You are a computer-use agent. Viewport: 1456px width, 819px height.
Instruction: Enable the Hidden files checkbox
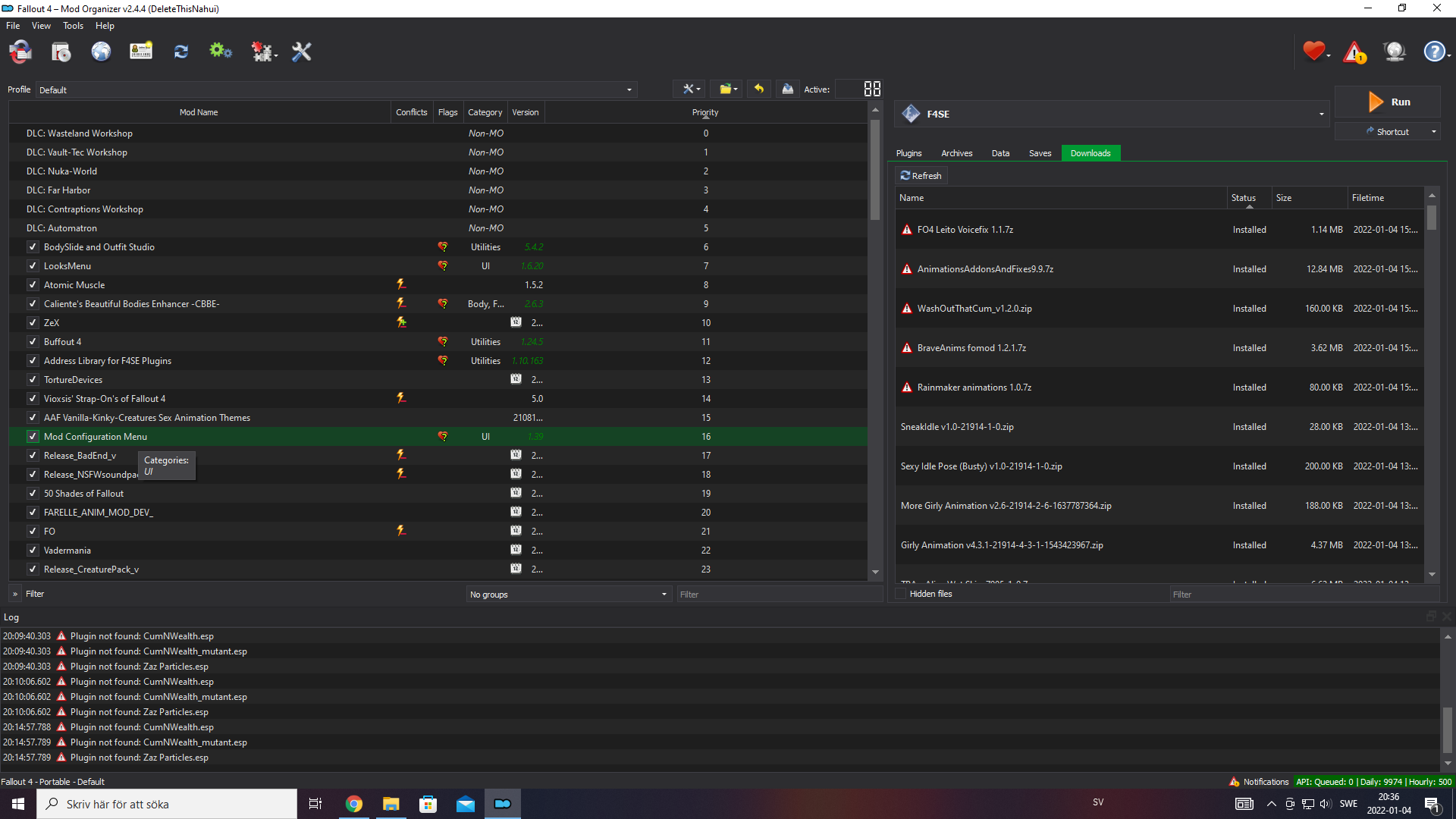901,594
